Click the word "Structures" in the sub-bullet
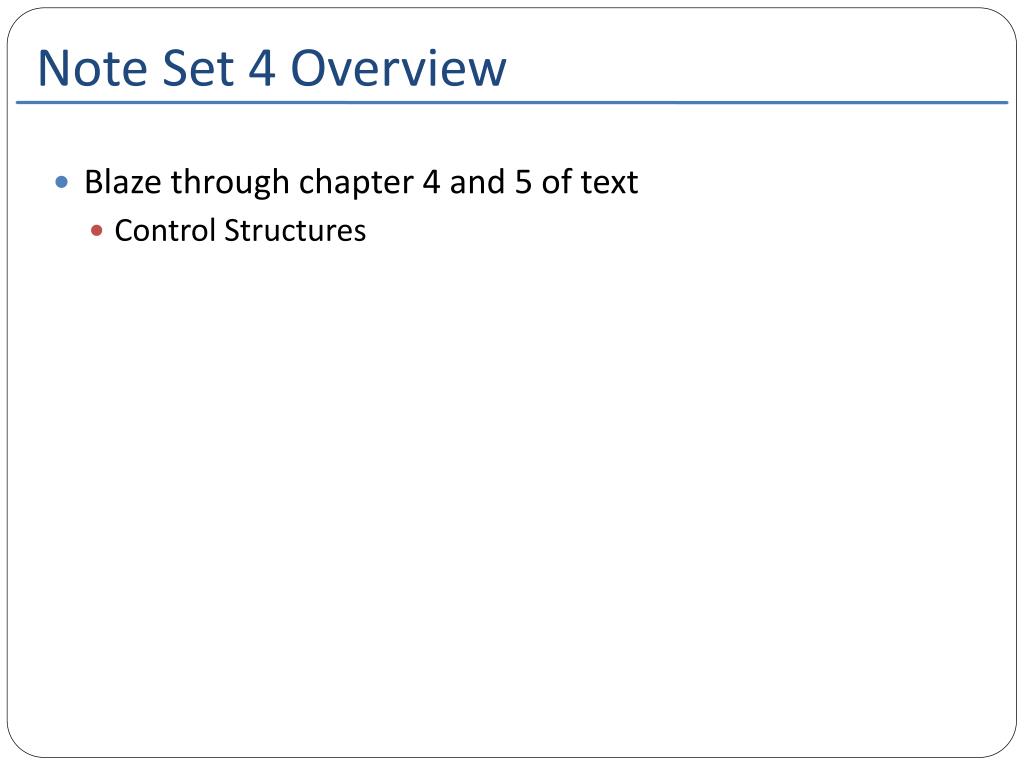1024x768 pixels. [295, 231]
